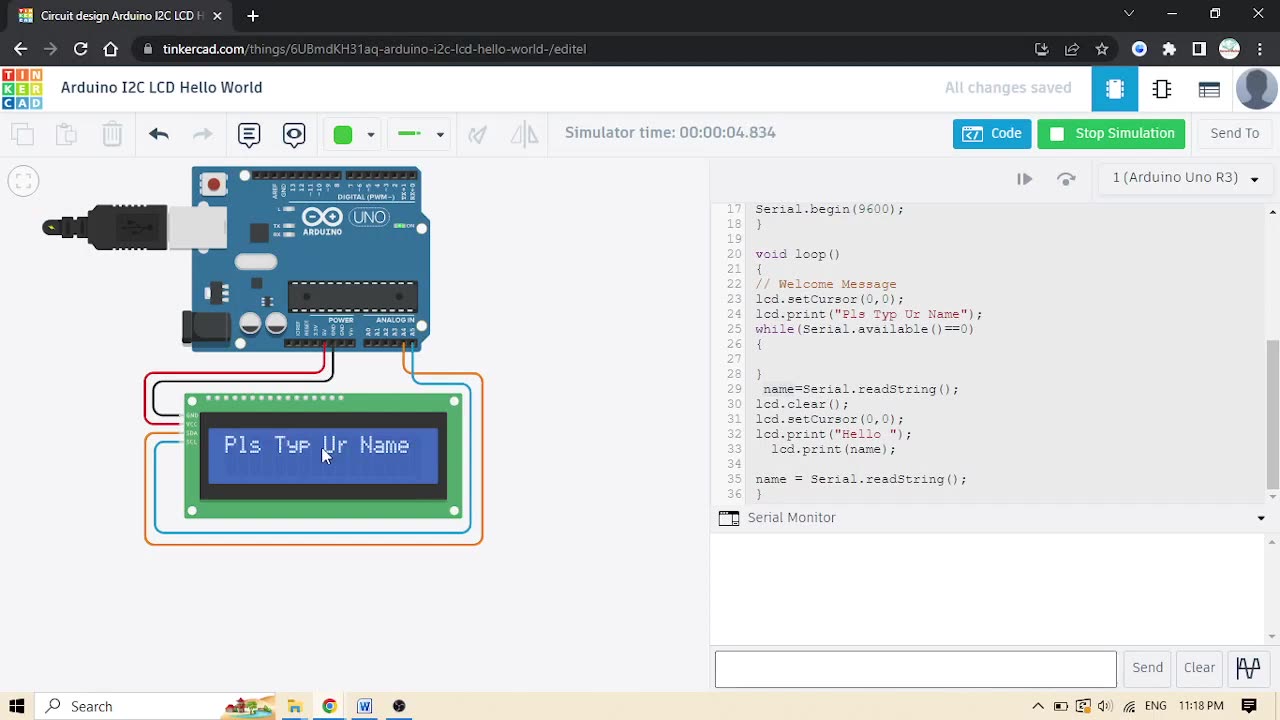
Task: Click the serial monitor input field
Action: tap(915, 669)
